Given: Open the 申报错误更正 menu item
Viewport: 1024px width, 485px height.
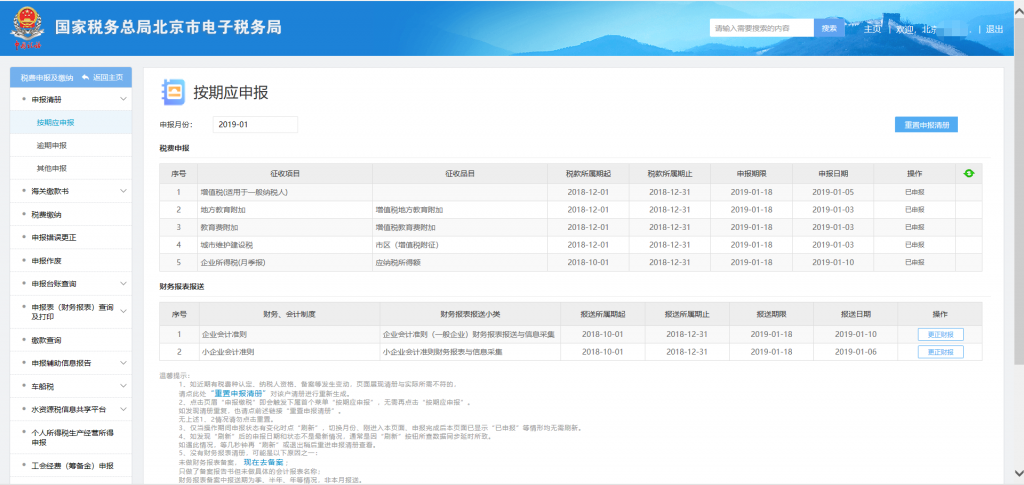Looking at the screenshot, I should click(x=71, y=237).
